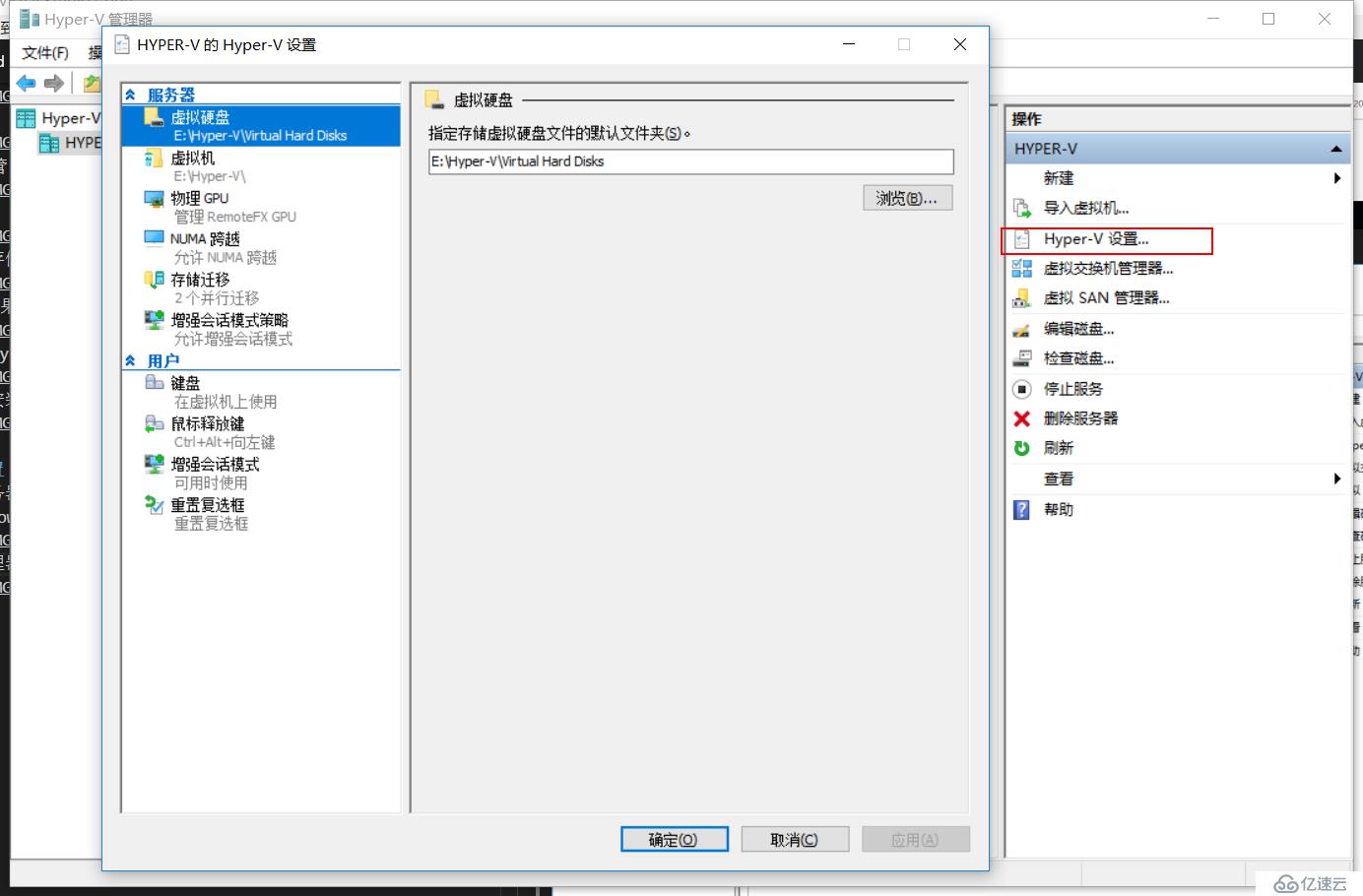Viewport: 1363px width, 896px height.
Task: Click the NUMA 跨越 icon
Action: (x=154, y=238)
